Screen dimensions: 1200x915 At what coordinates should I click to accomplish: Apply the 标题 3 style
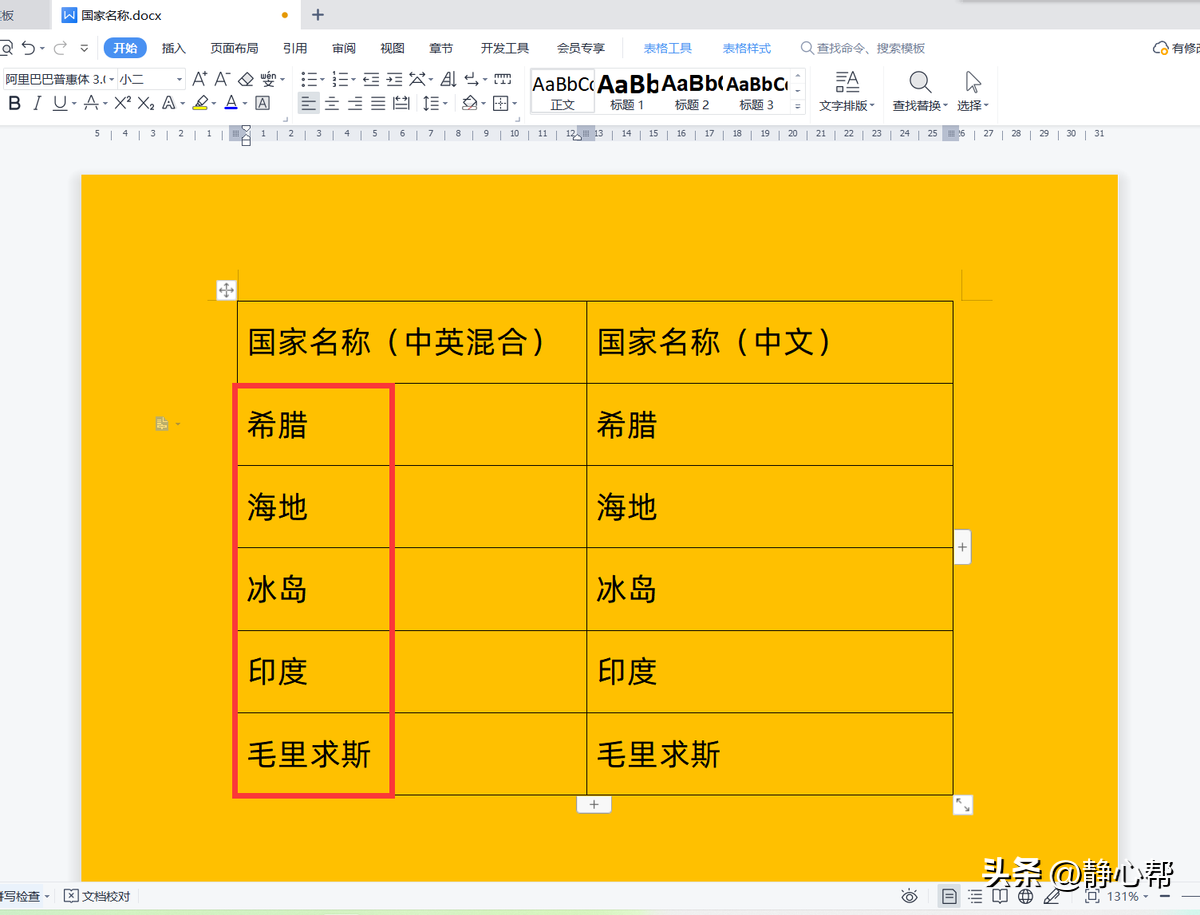click(757, 91)
